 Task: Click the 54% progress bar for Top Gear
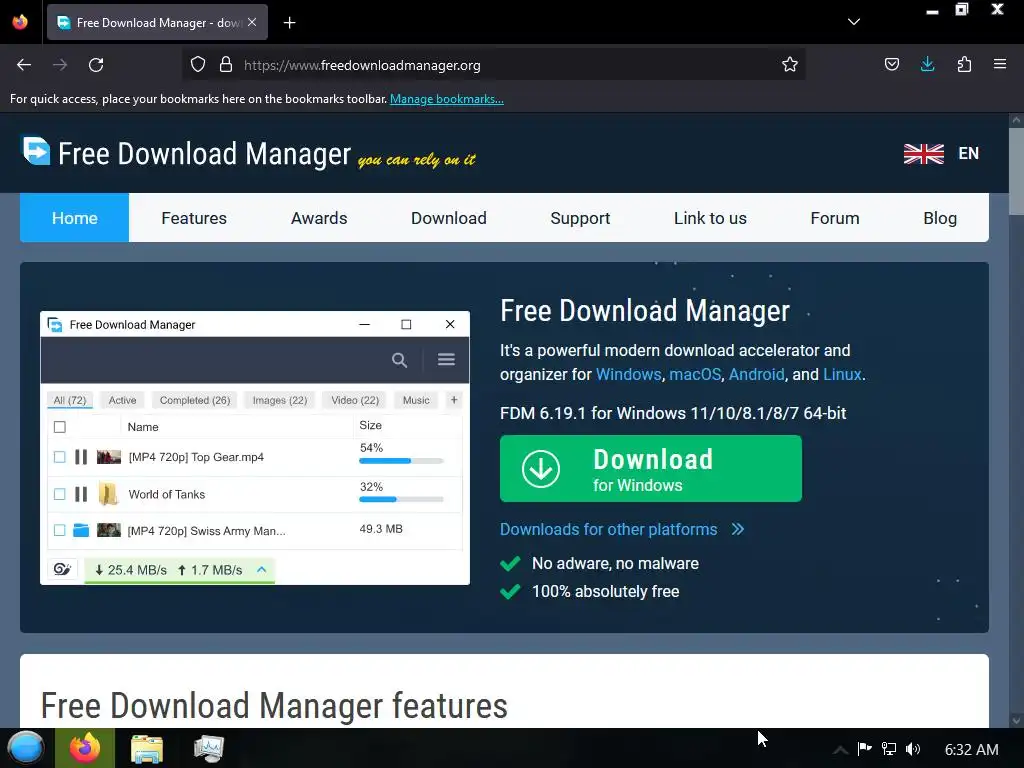[x=401, y=461]
